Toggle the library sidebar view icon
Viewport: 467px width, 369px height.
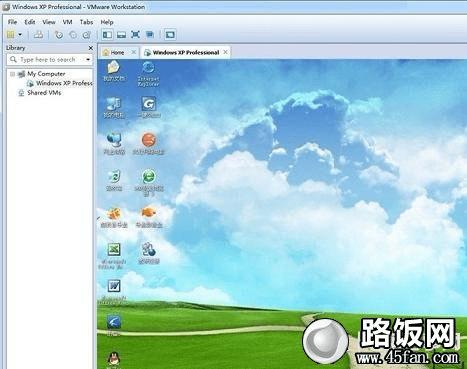pos(107,34)
